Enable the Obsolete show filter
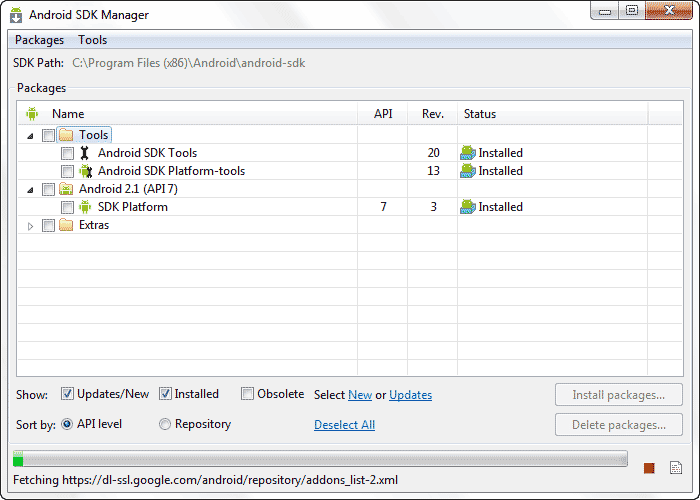The height and width of the screenshot is (500, 700). pyautogui.click(x=247, y=394)
